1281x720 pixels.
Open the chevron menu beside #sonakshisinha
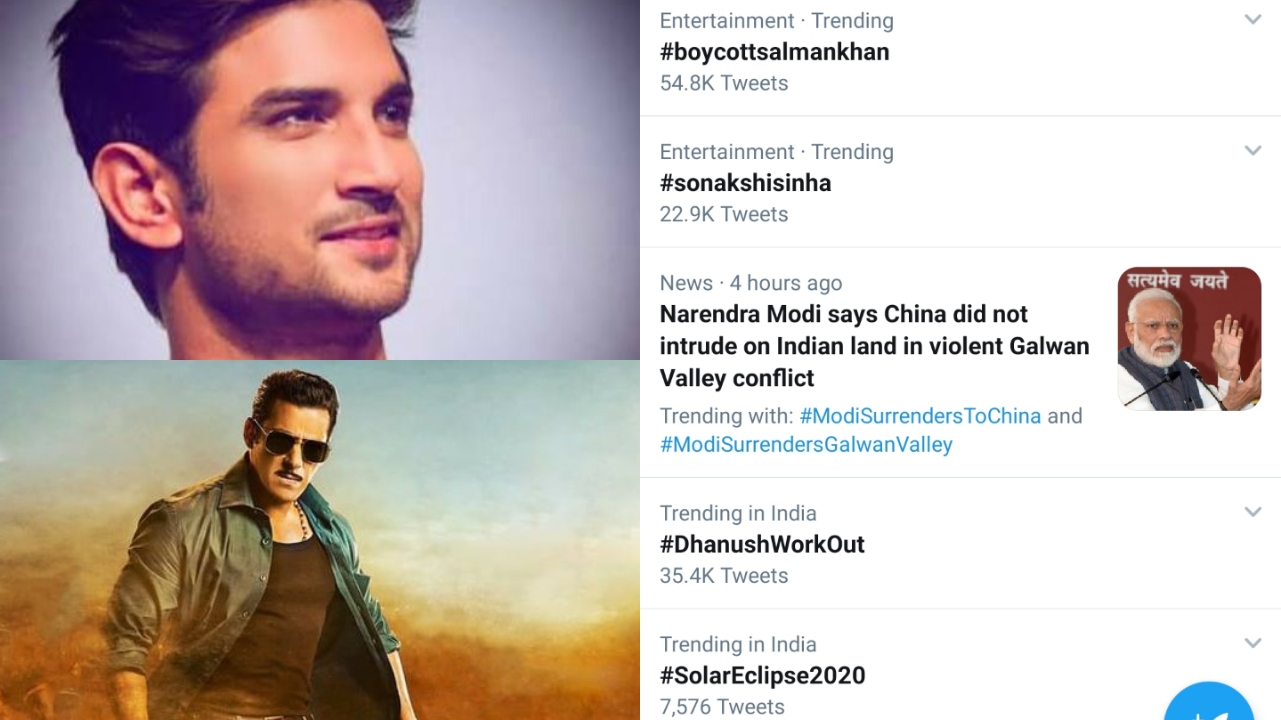pyautogui.click(x=1252, y=151)
